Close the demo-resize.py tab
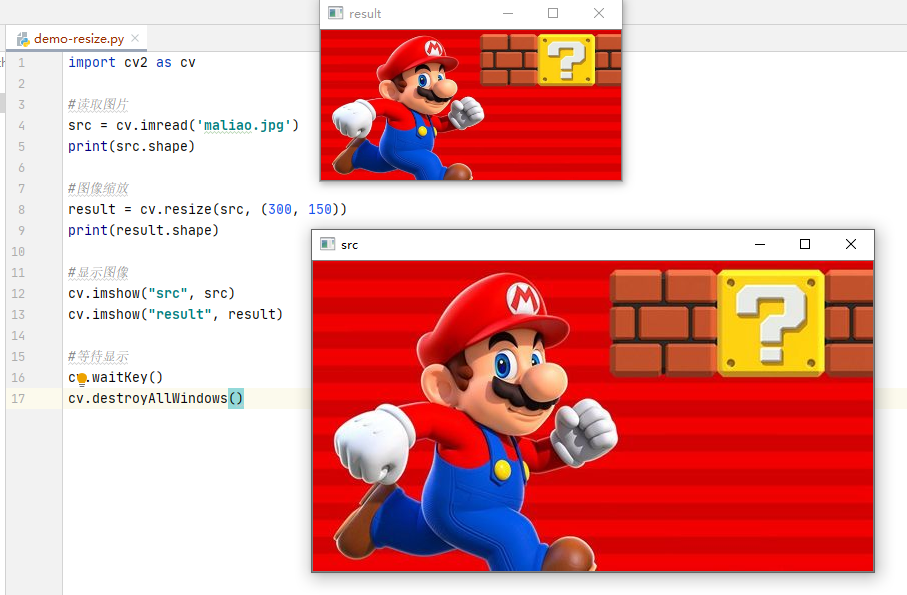 (x=135, y=38)
